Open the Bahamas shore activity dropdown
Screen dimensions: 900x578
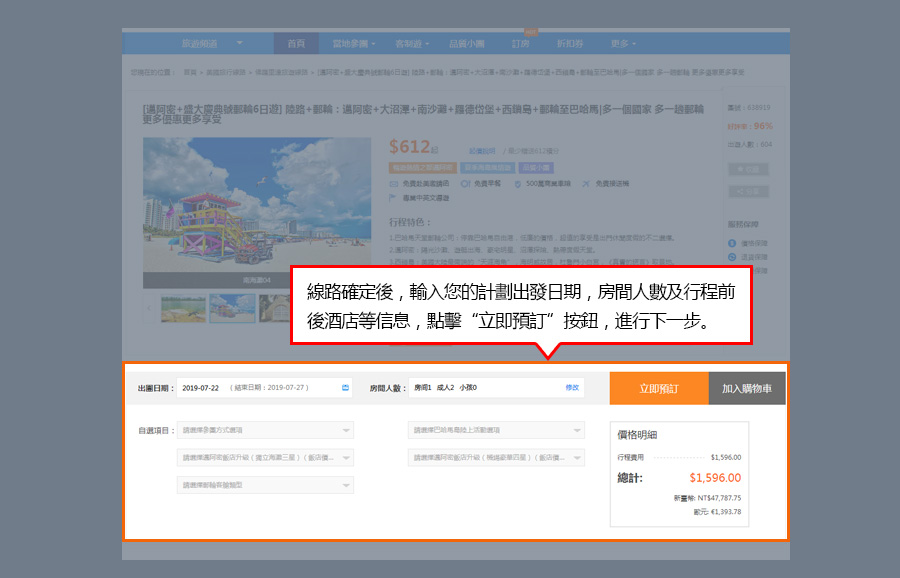pos(496,430)
